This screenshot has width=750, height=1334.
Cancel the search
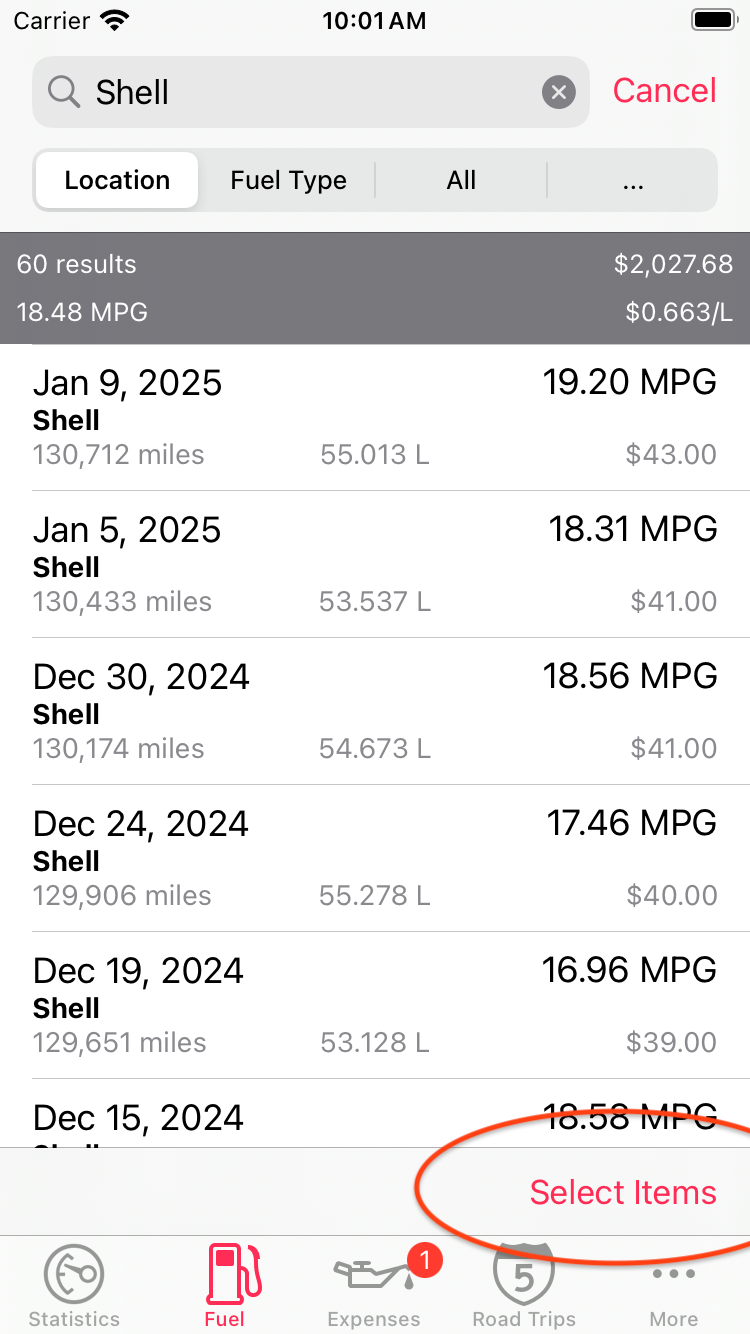664,91
